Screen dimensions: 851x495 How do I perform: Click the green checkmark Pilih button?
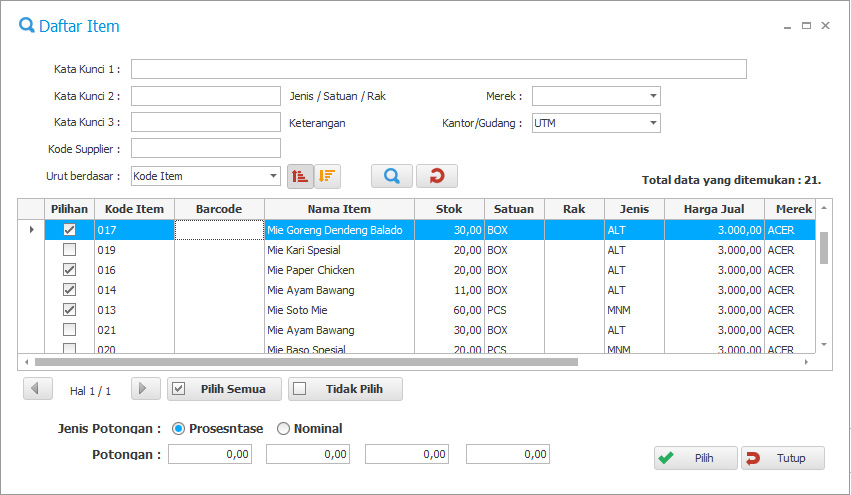[x=696, y=458]
